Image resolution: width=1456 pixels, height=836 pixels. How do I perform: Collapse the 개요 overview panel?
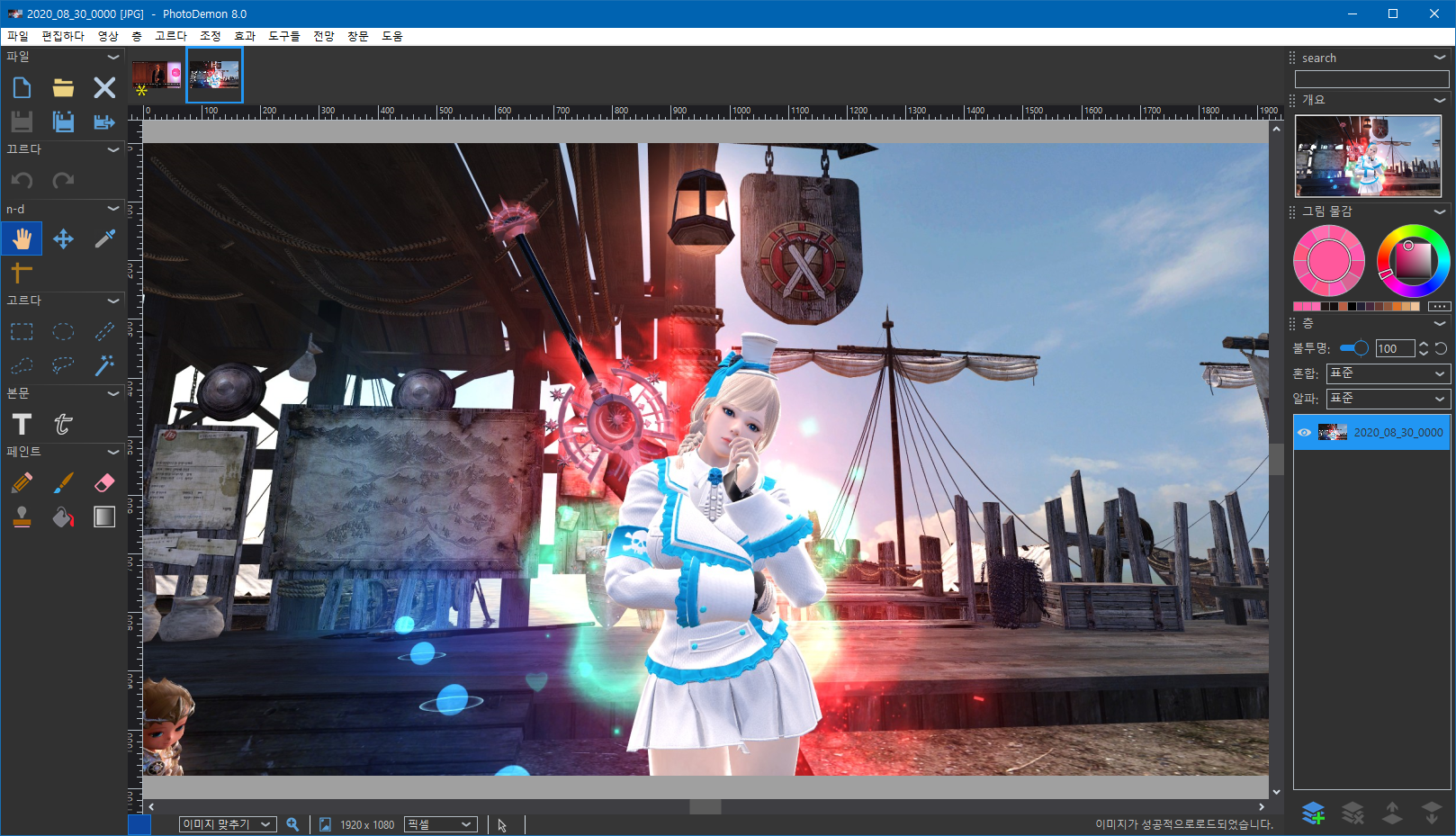coord(1440,100)
